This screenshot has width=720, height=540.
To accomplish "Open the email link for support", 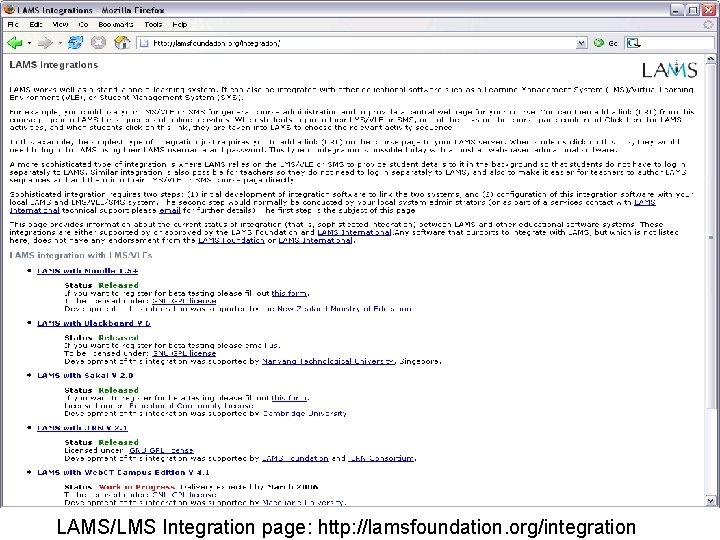I will coord(169,210).
